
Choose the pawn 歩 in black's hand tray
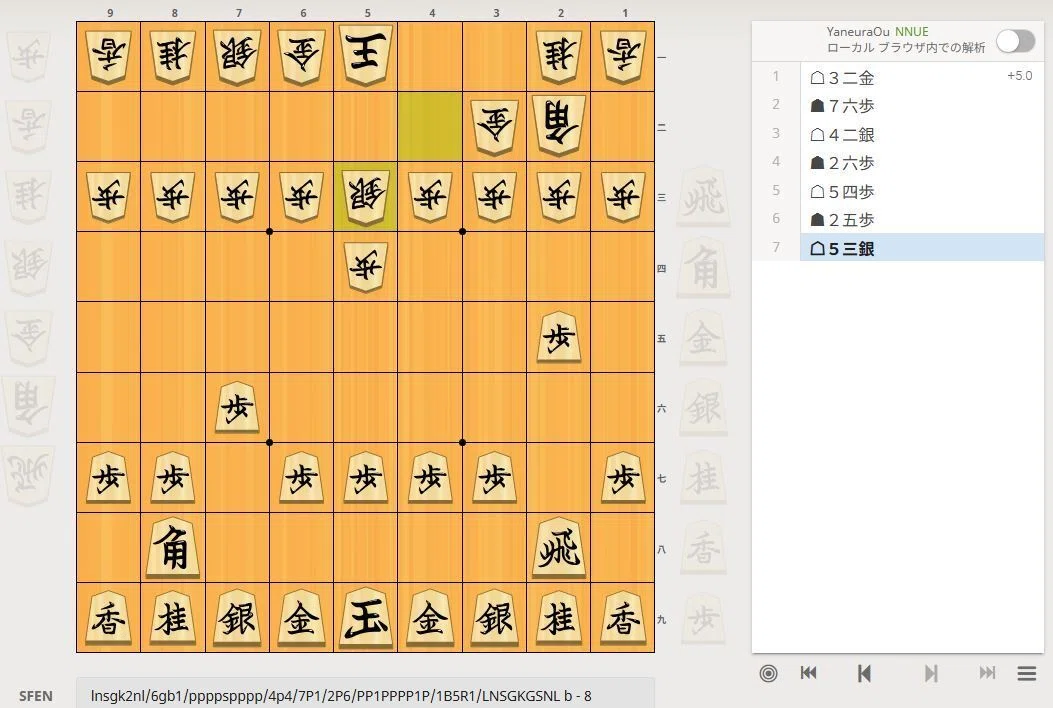(703, 617)
